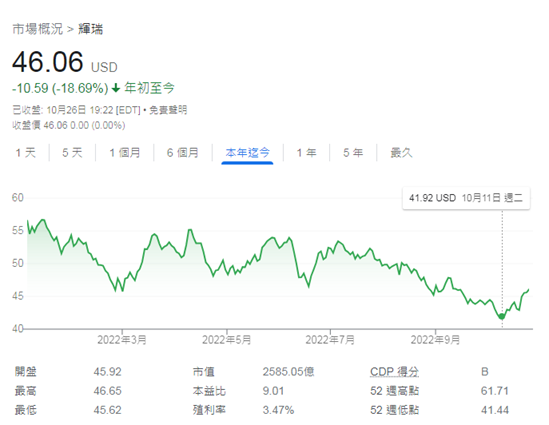Click the 最低 value 45.62
549x425 pixels.
(x=107, y=410)
